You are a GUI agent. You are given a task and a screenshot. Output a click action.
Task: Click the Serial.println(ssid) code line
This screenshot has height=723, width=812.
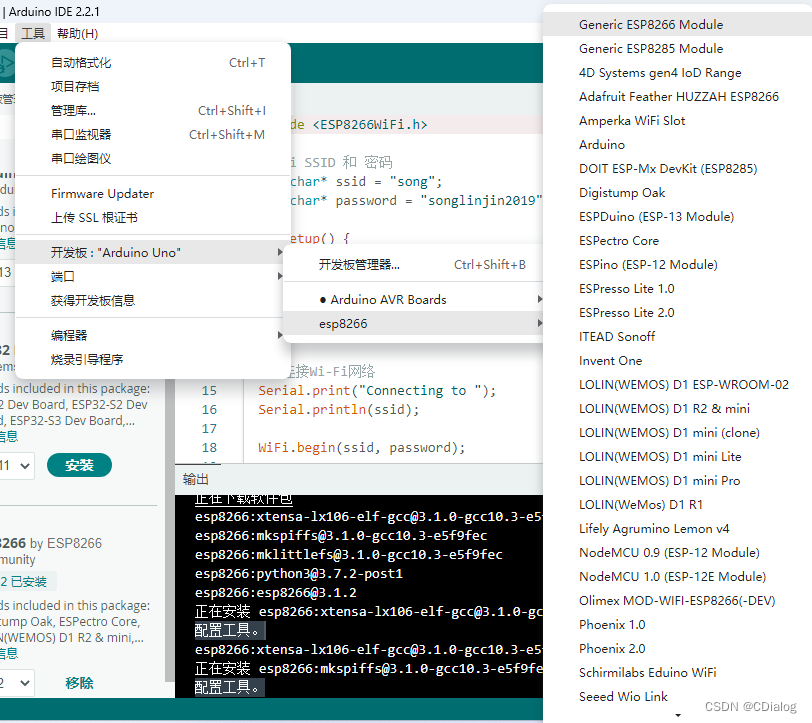[x=339, y=410]
